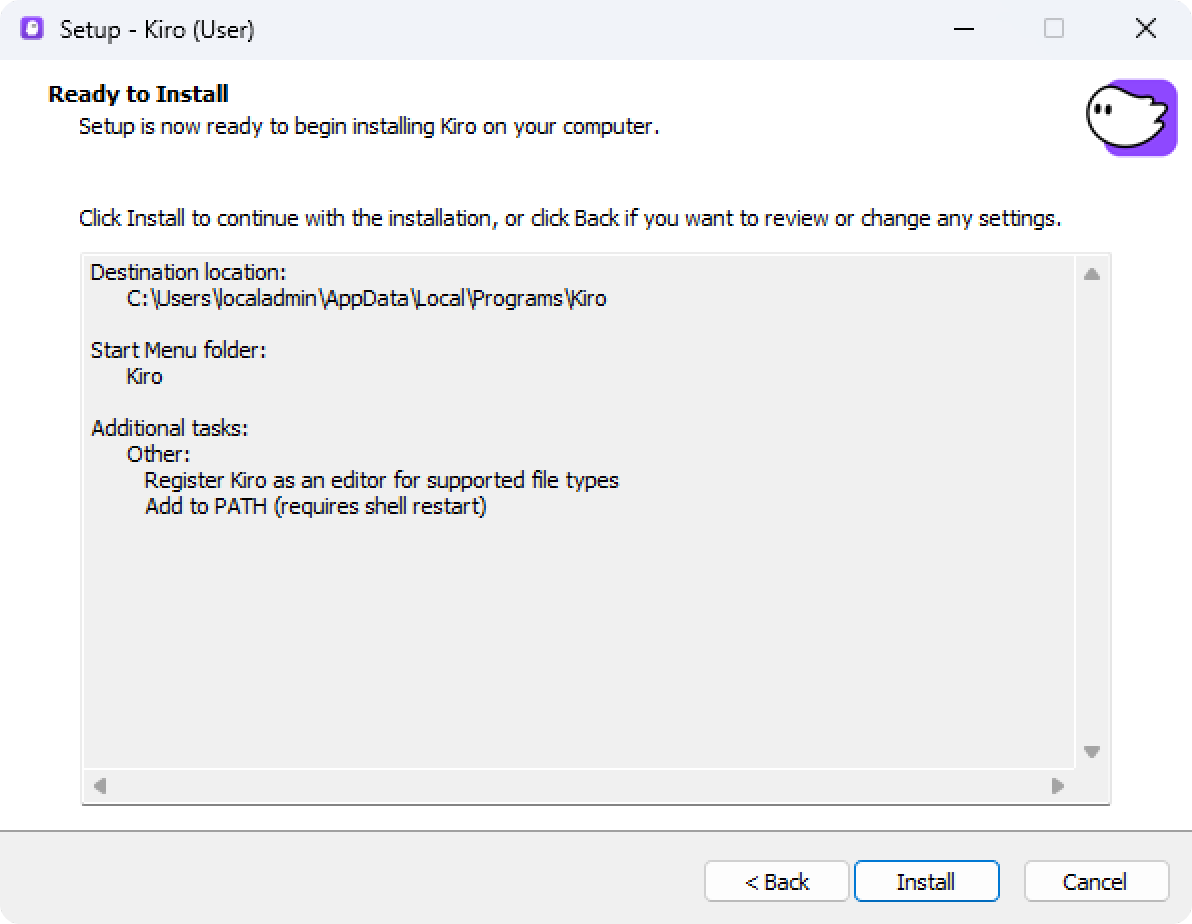Click the destination path text line
Screen dimensions: 1192x924
pos(366,298)
